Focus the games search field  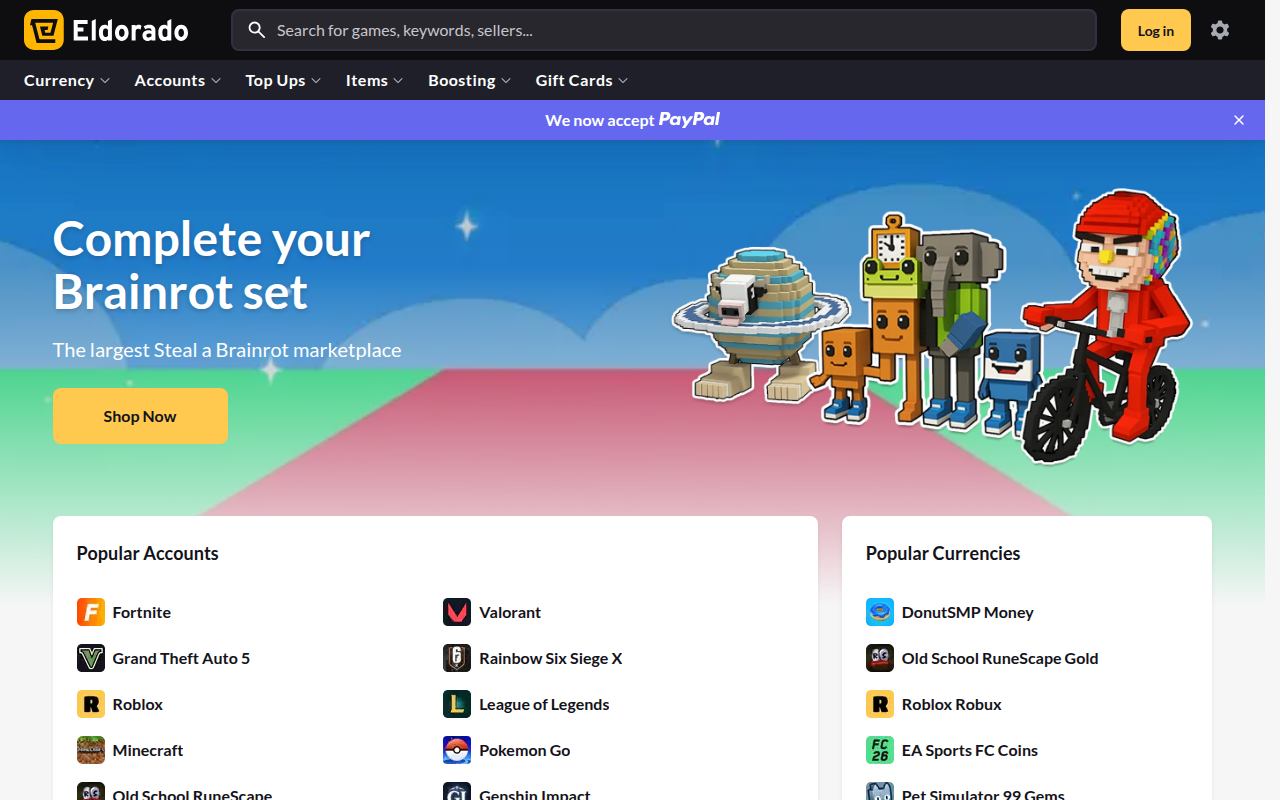pos(664,30)
